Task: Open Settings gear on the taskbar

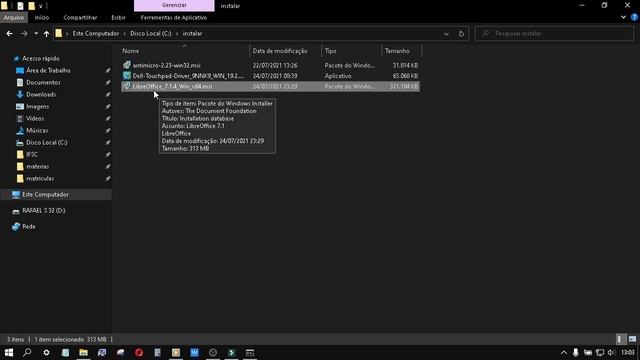Action: (46, 352)
